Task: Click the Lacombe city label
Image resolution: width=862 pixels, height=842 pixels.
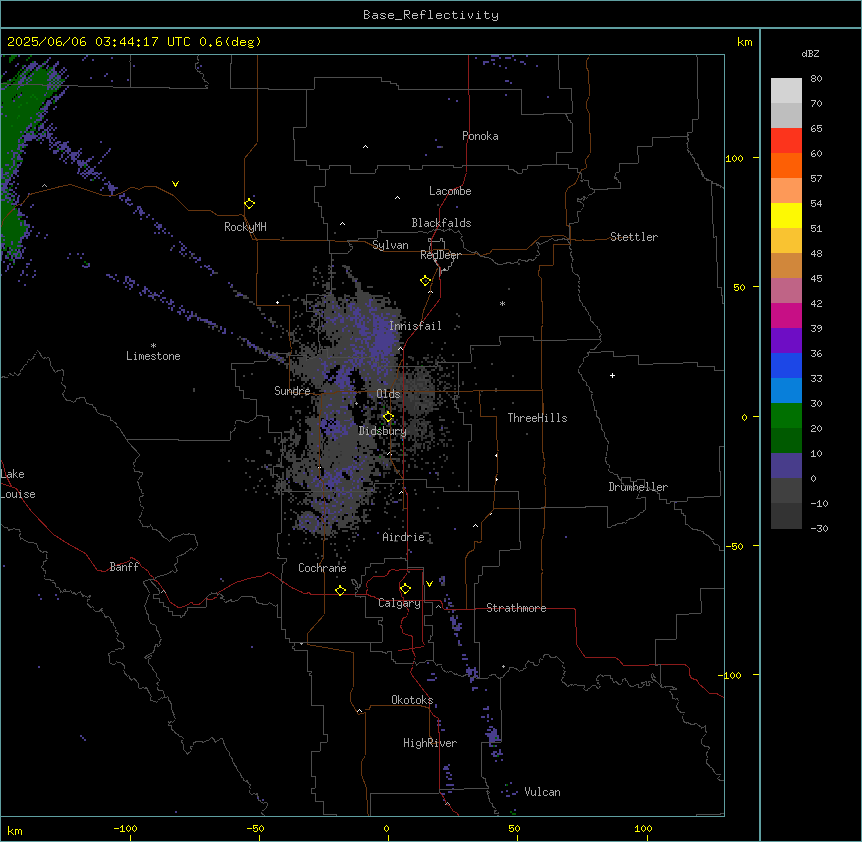Action: pos(450,191)
